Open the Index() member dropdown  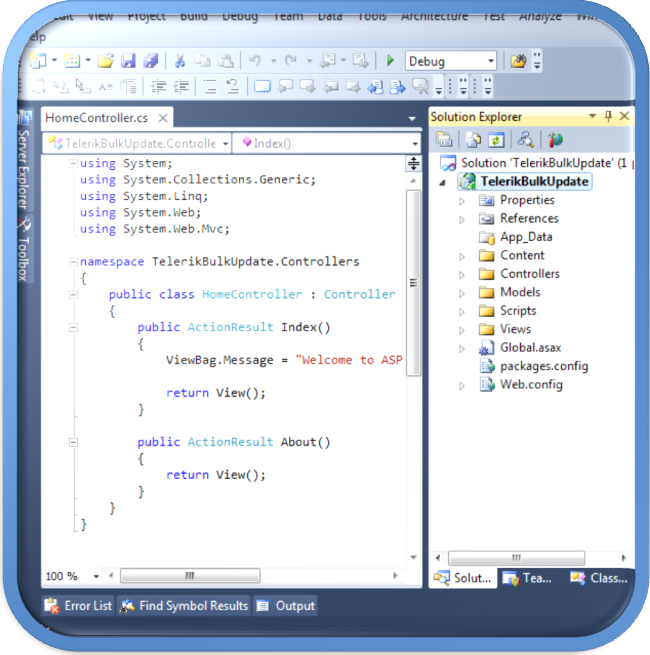[414, 144]
